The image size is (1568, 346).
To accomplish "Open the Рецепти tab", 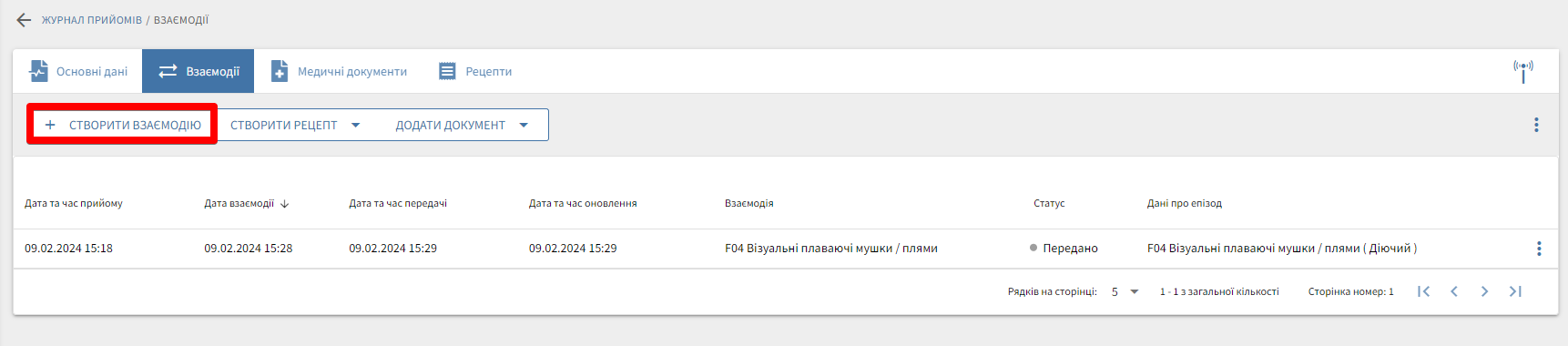I will [x=474, y=71].
